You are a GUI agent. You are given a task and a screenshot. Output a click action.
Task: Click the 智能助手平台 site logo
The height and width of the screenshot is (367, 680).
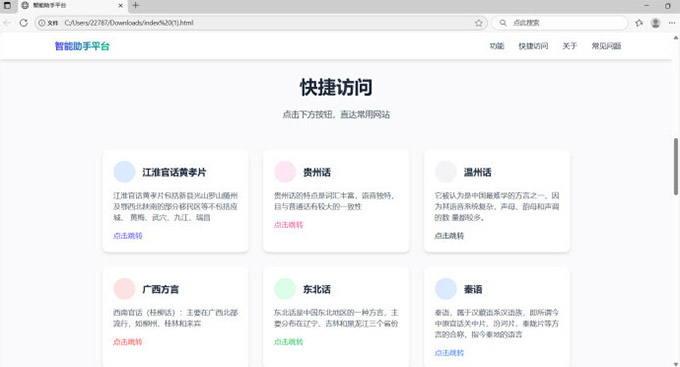pos(82,46)
